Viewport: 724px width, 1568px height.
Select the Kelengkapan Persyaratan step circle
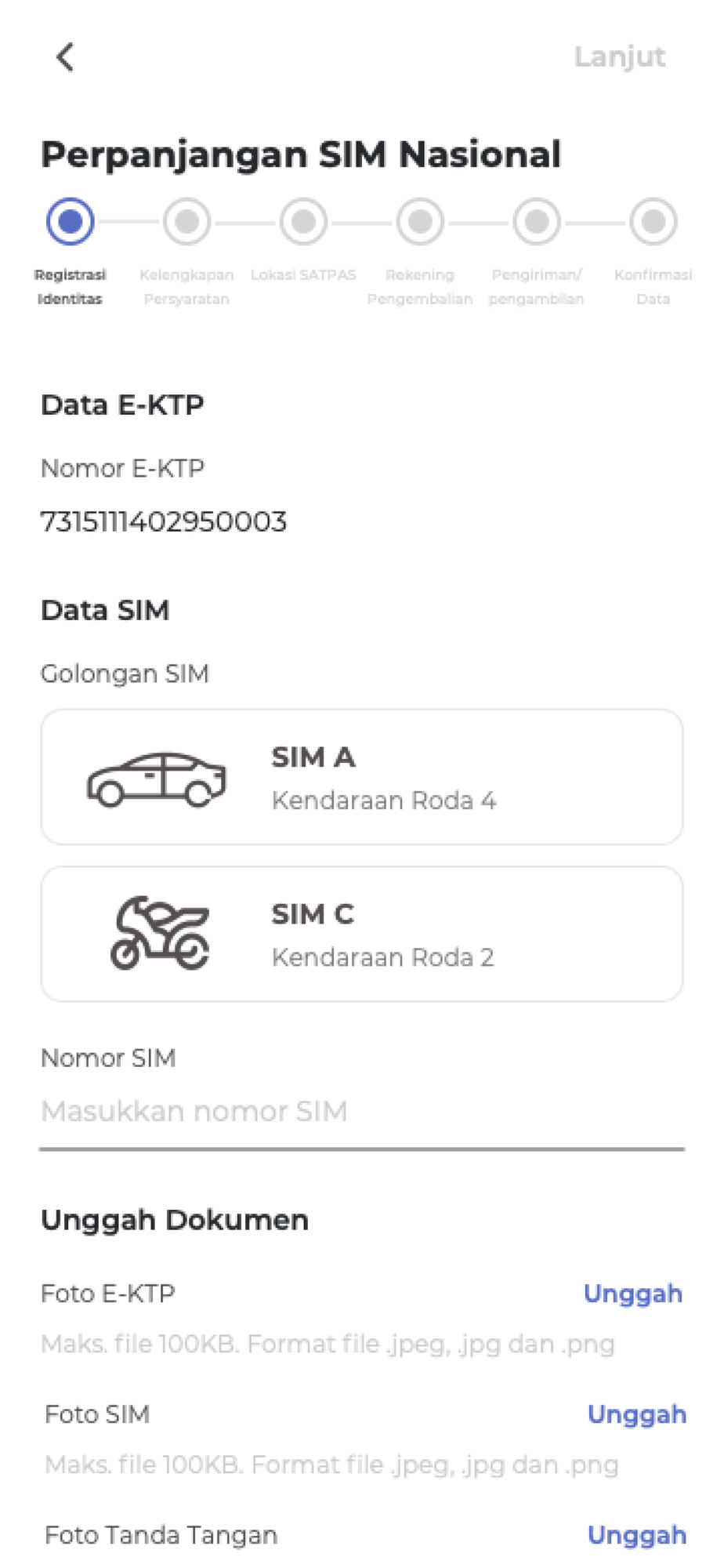click(186, 222)
